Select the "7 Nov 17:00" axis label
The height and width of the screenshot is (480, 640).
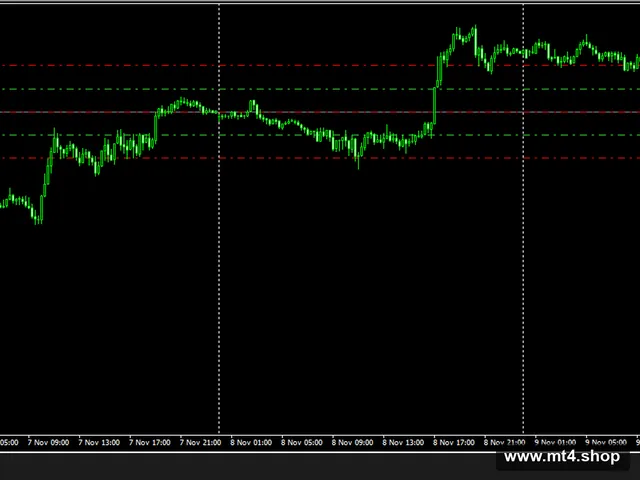click(150, 442)
